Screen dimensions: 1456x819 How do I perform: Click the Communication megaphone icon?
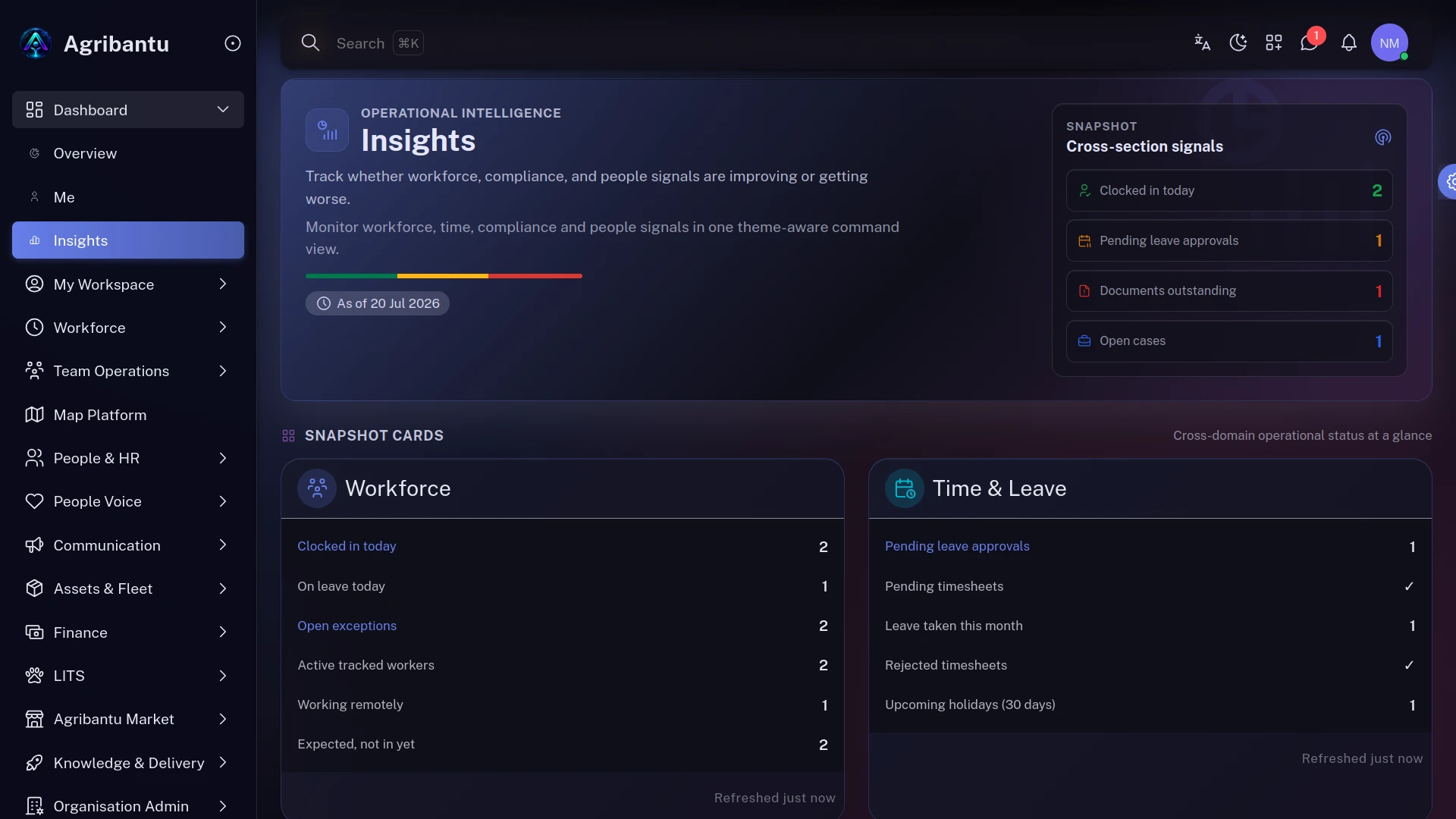point(34,545)
